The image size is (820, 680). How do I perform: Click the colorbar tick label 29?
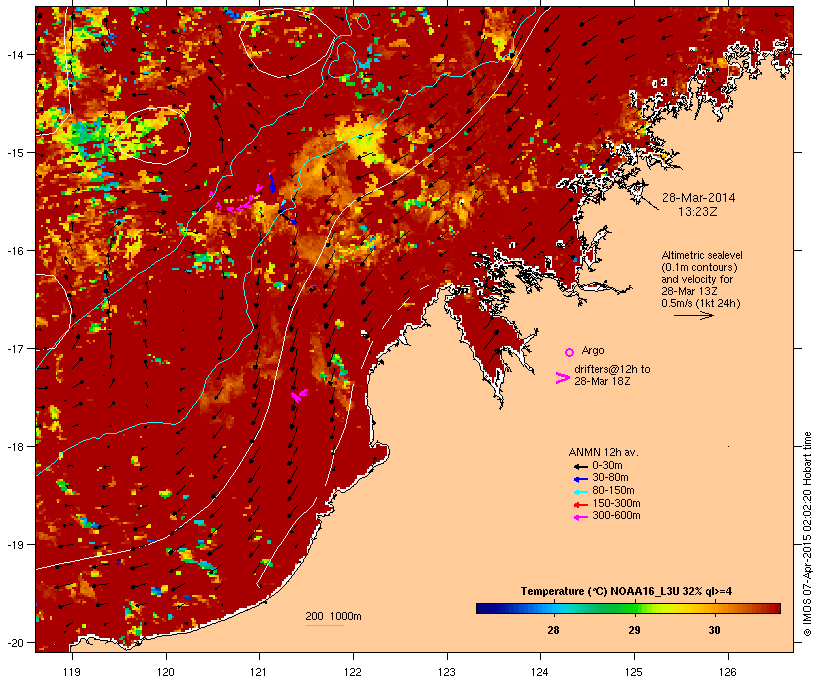pyautogui.click(x=634, y=630)
